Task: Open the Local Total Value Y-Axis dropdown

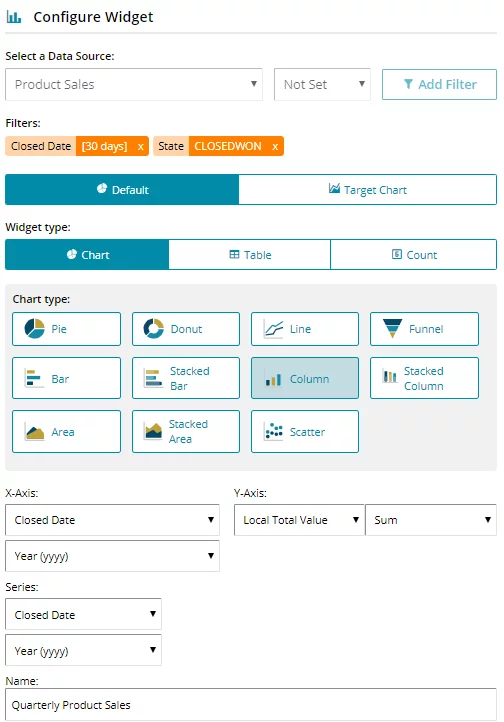Action: click(x=299, y=520)
